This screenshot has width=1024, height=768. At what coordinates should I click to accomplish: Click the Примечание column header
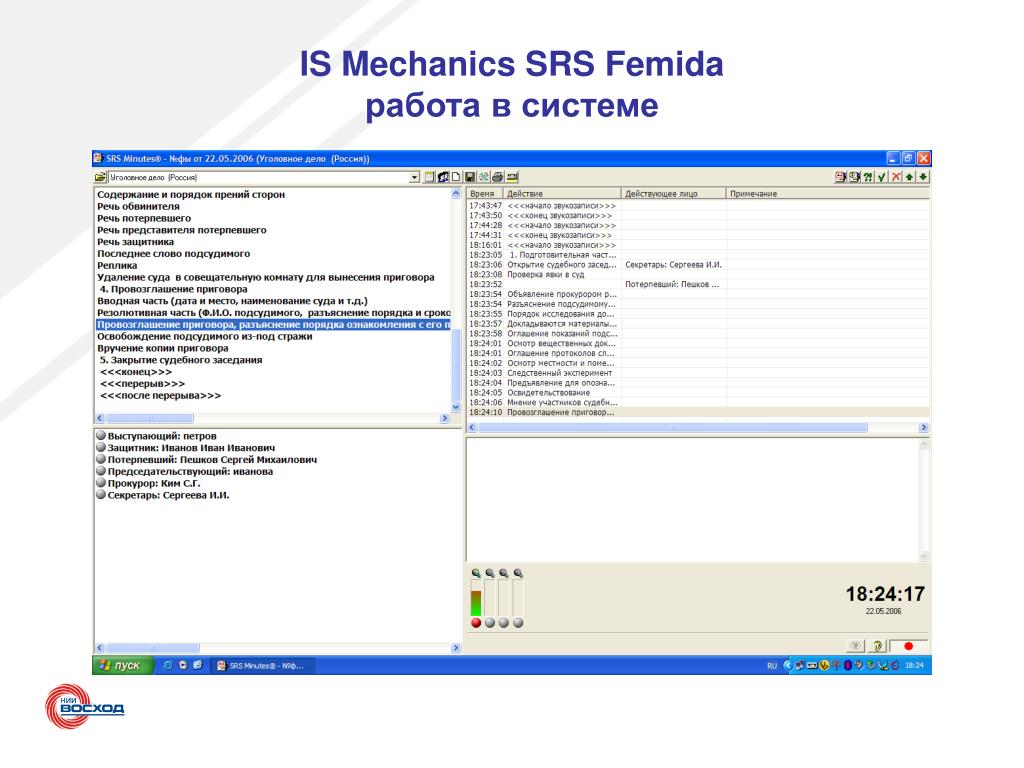(x=828, y=193)
